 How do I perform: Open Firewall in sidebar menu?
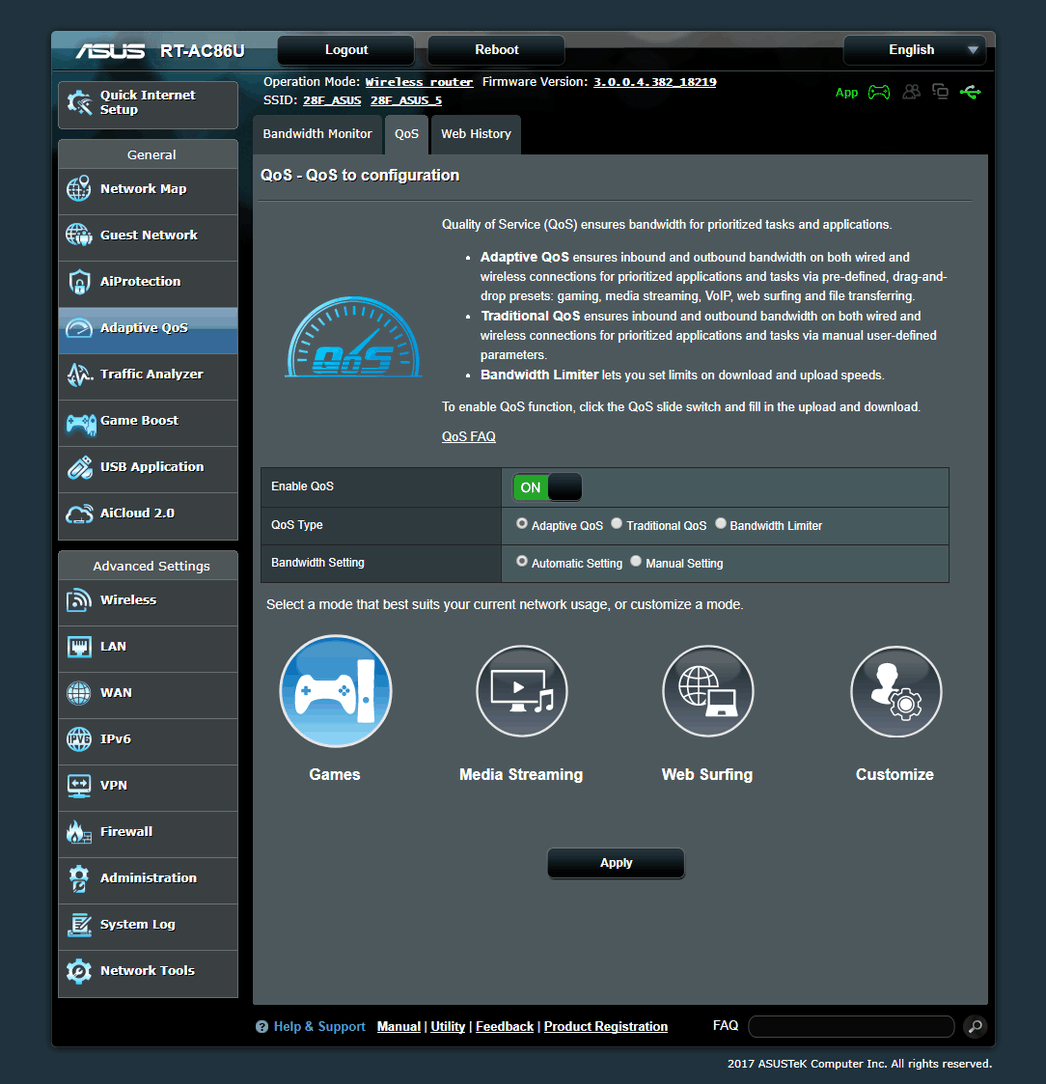tap(148, 832)
